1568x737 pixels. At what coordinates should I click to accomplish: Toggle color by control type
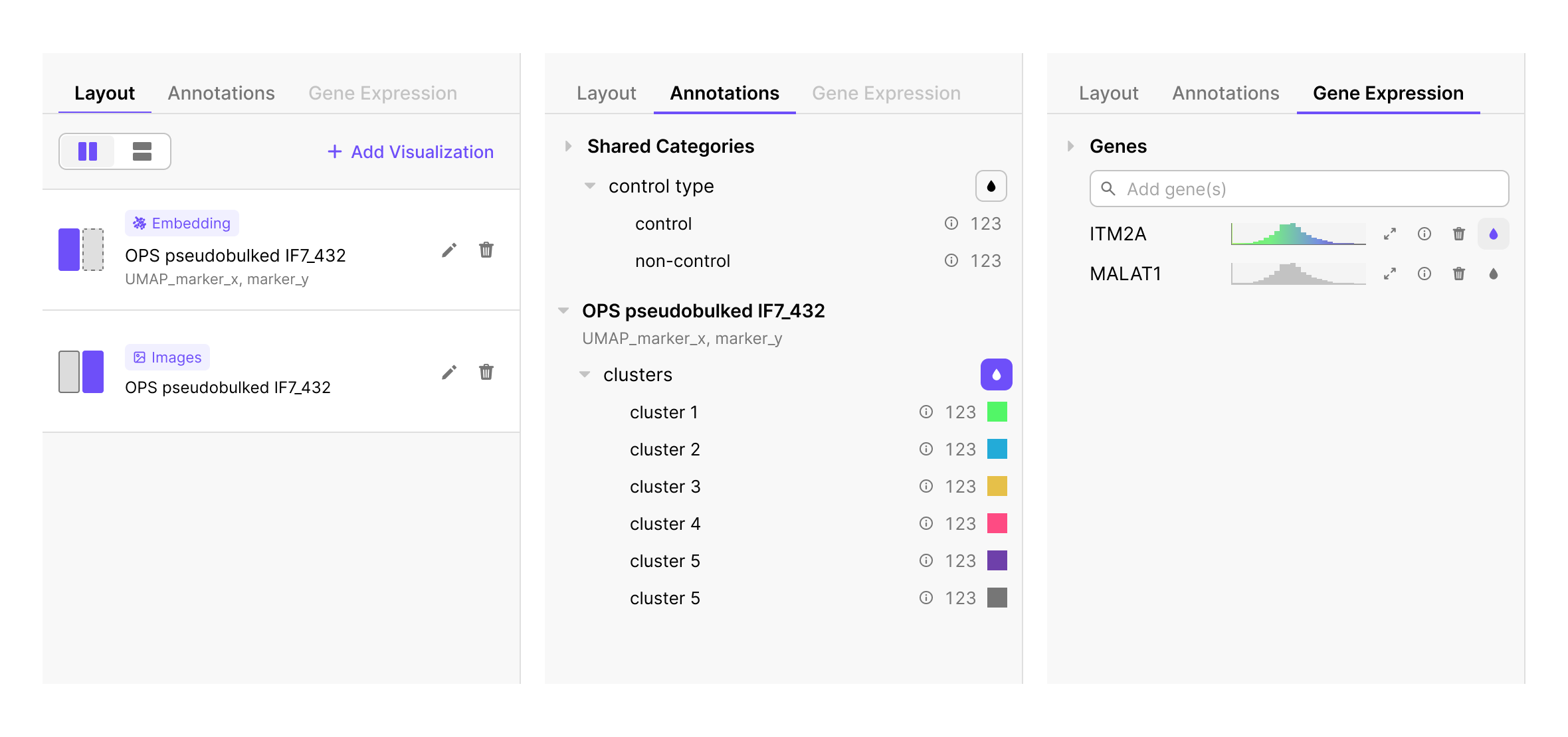click(x=991, y=186)
